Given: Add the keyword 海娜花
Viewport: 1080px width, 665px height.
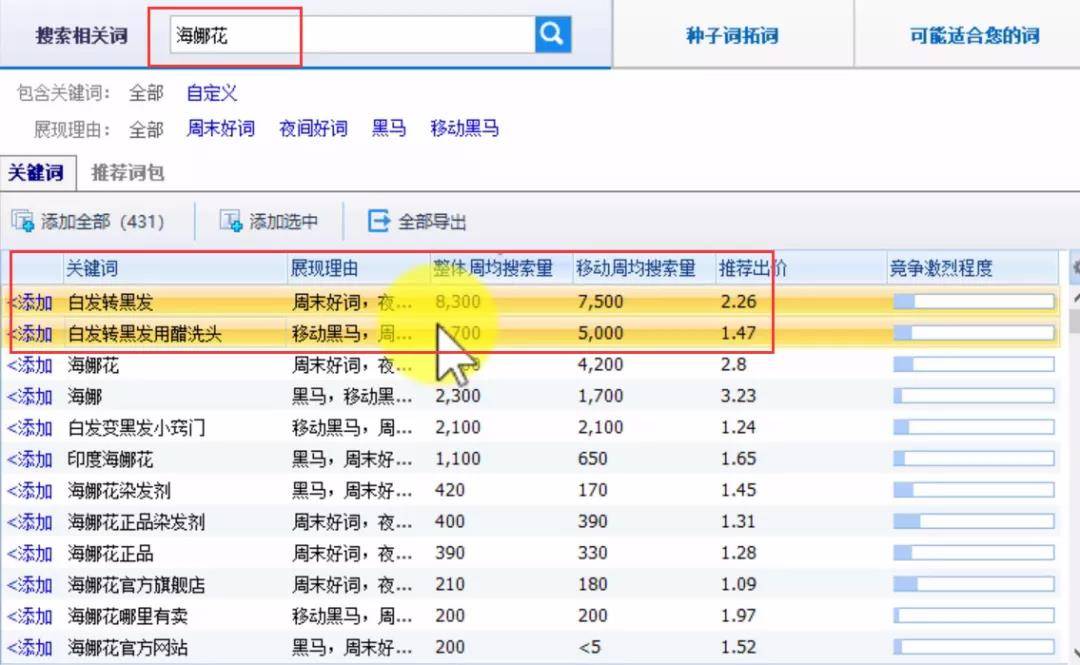Looking at the screenshot, I should click(x=30, y=365).
